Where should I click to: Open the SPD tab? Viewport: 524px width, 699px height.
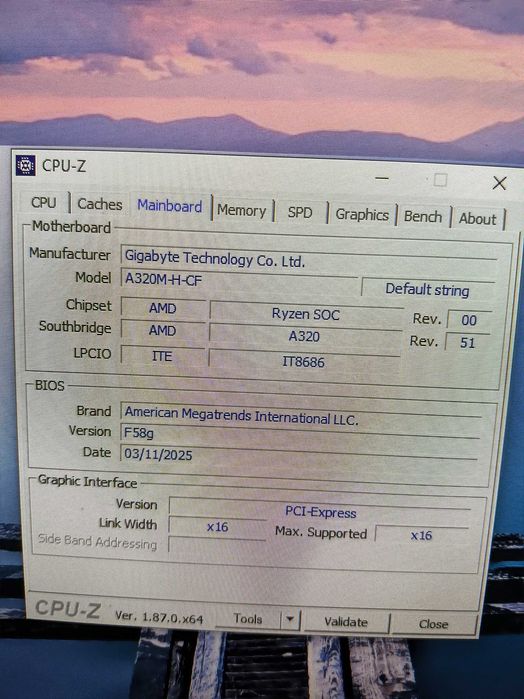(x=300, y=213)
